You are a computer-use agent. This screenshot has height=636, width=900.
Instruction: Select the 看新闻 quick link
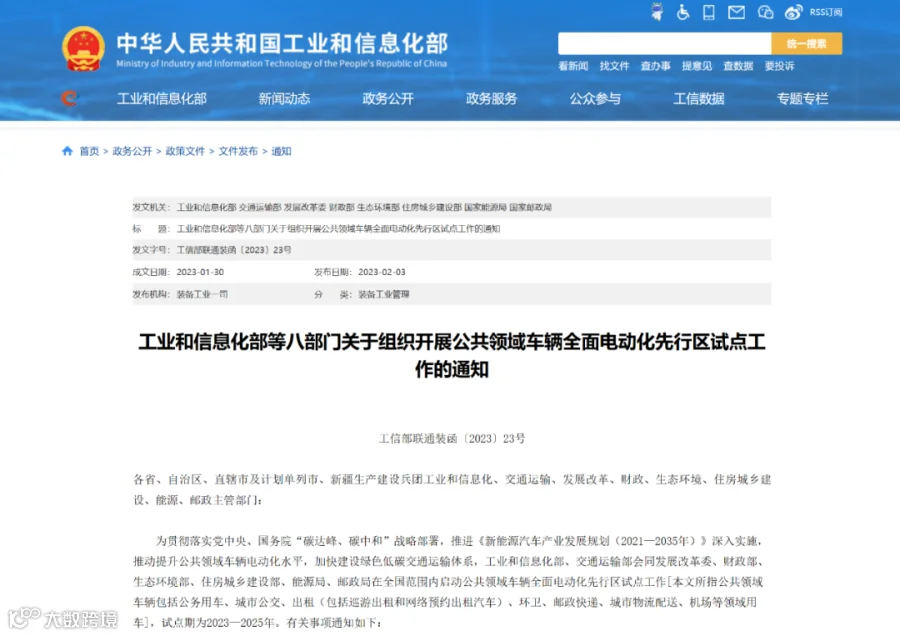573,66
